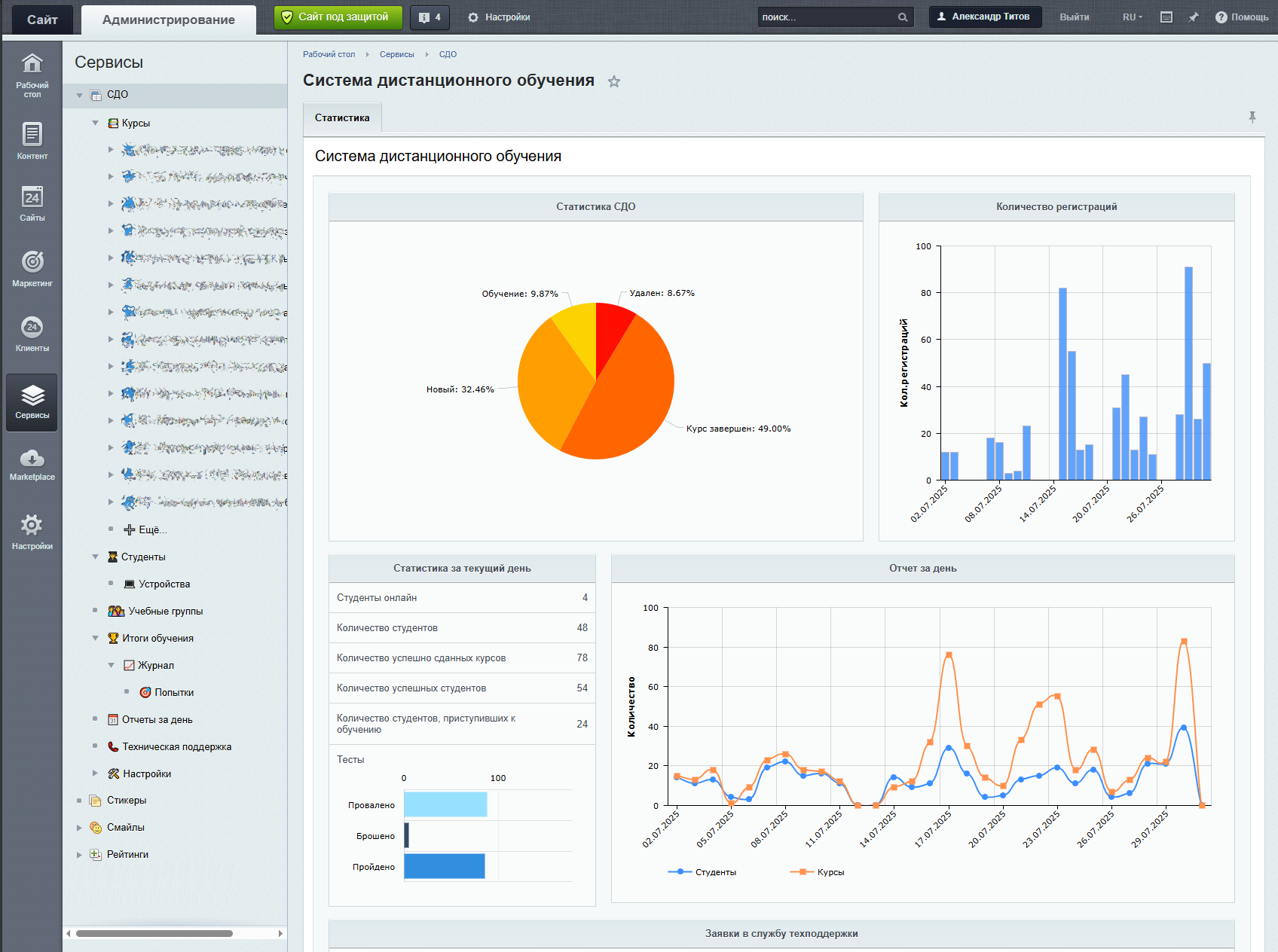Open the RU language dropdown

(x=1132, y=17)
